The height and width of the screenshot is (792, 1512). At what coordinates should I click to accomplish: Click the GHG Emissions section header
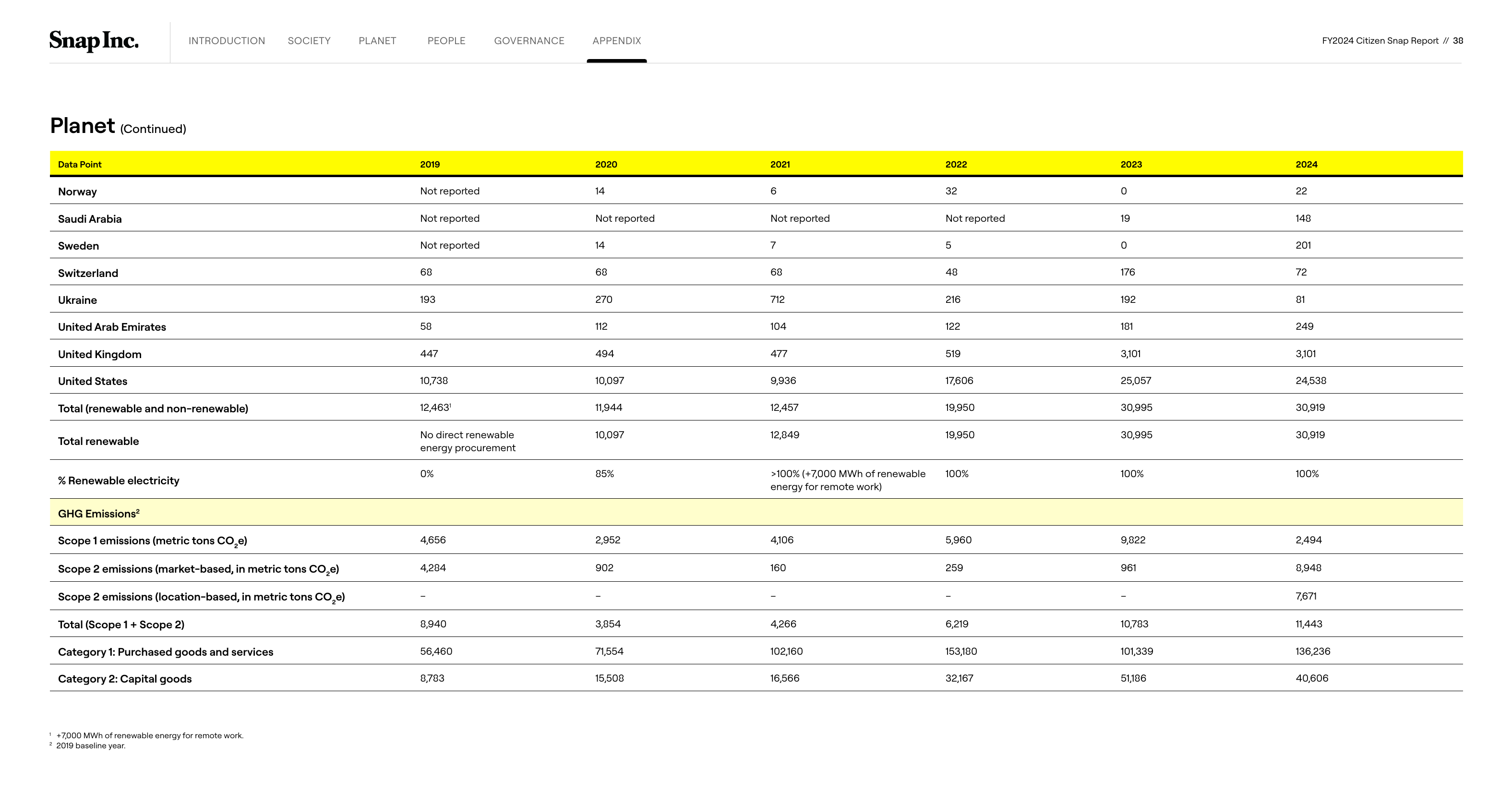click(98, 513)
